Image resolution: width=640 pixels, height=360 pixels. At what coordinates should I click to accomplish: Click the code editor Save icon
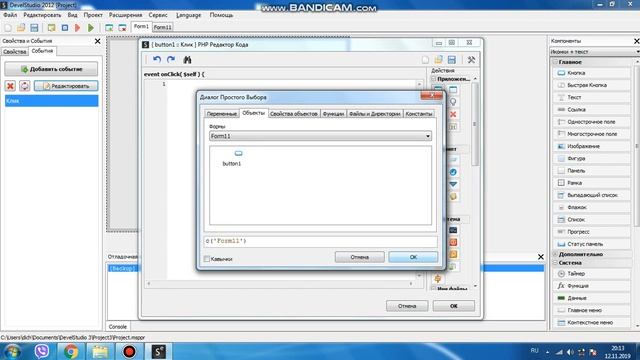(452, 60)
